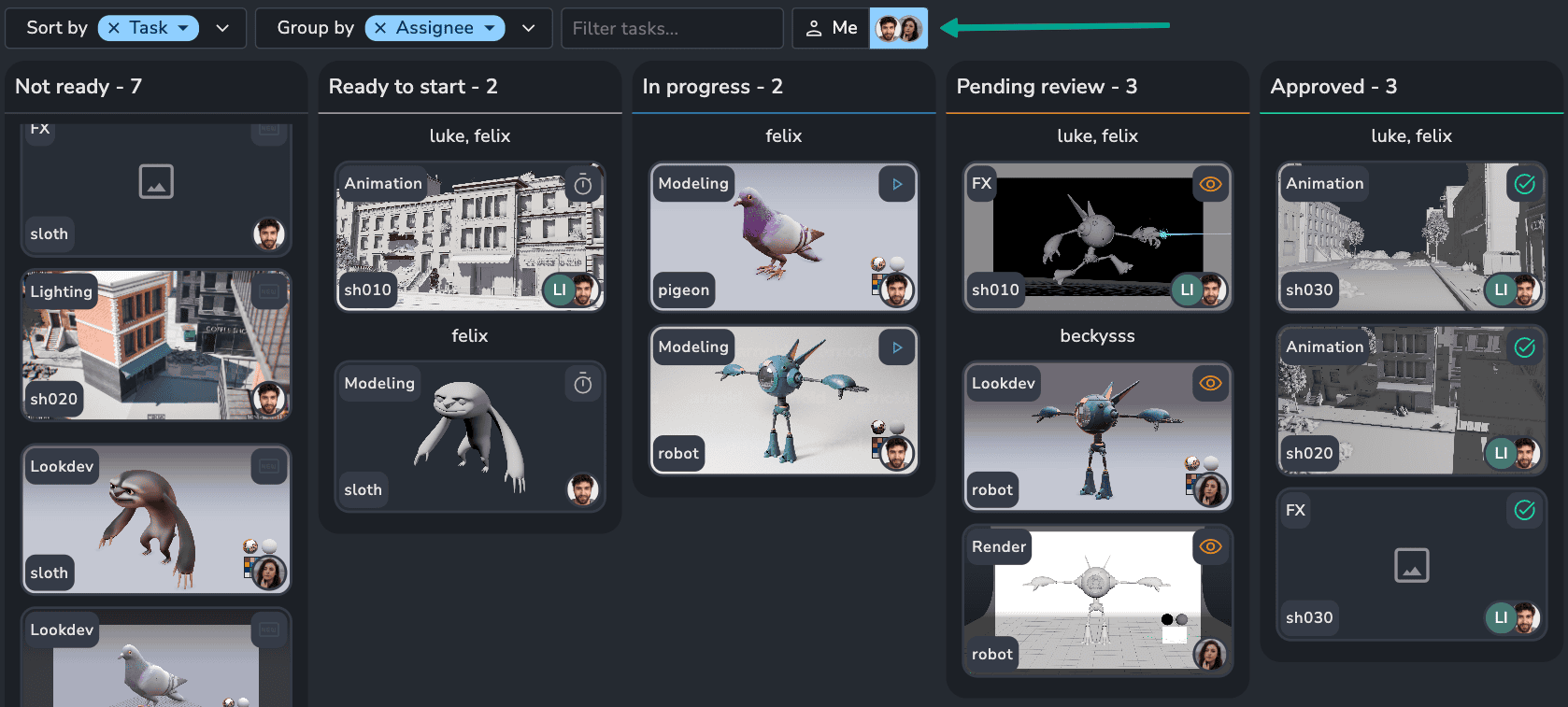Click the Filter tasks input field
This screenshot has width=1568, height=707.
pyautogui.click(x=671, y=28)
